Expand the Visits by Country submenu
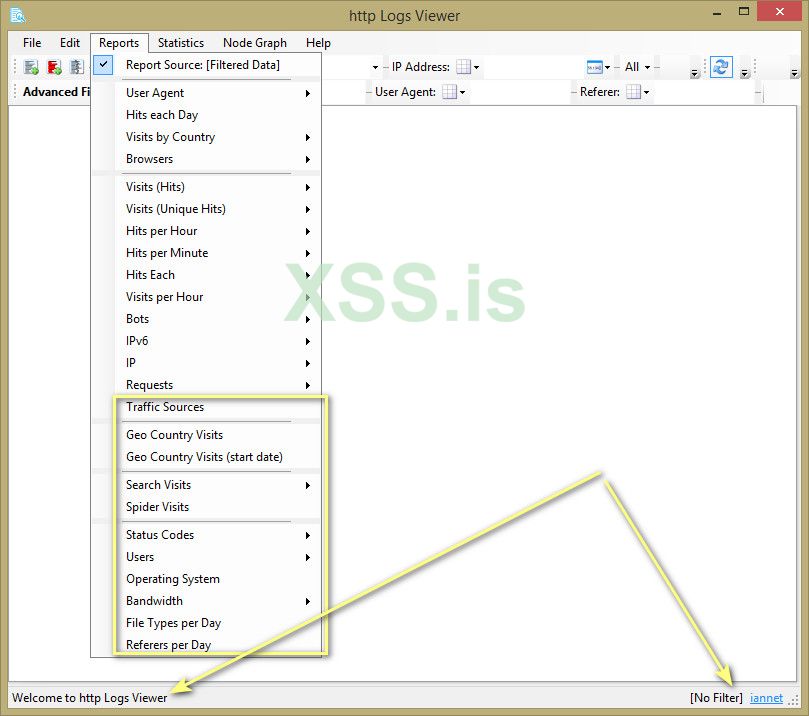This screenshot has width=809, height=716. point(206,137)
